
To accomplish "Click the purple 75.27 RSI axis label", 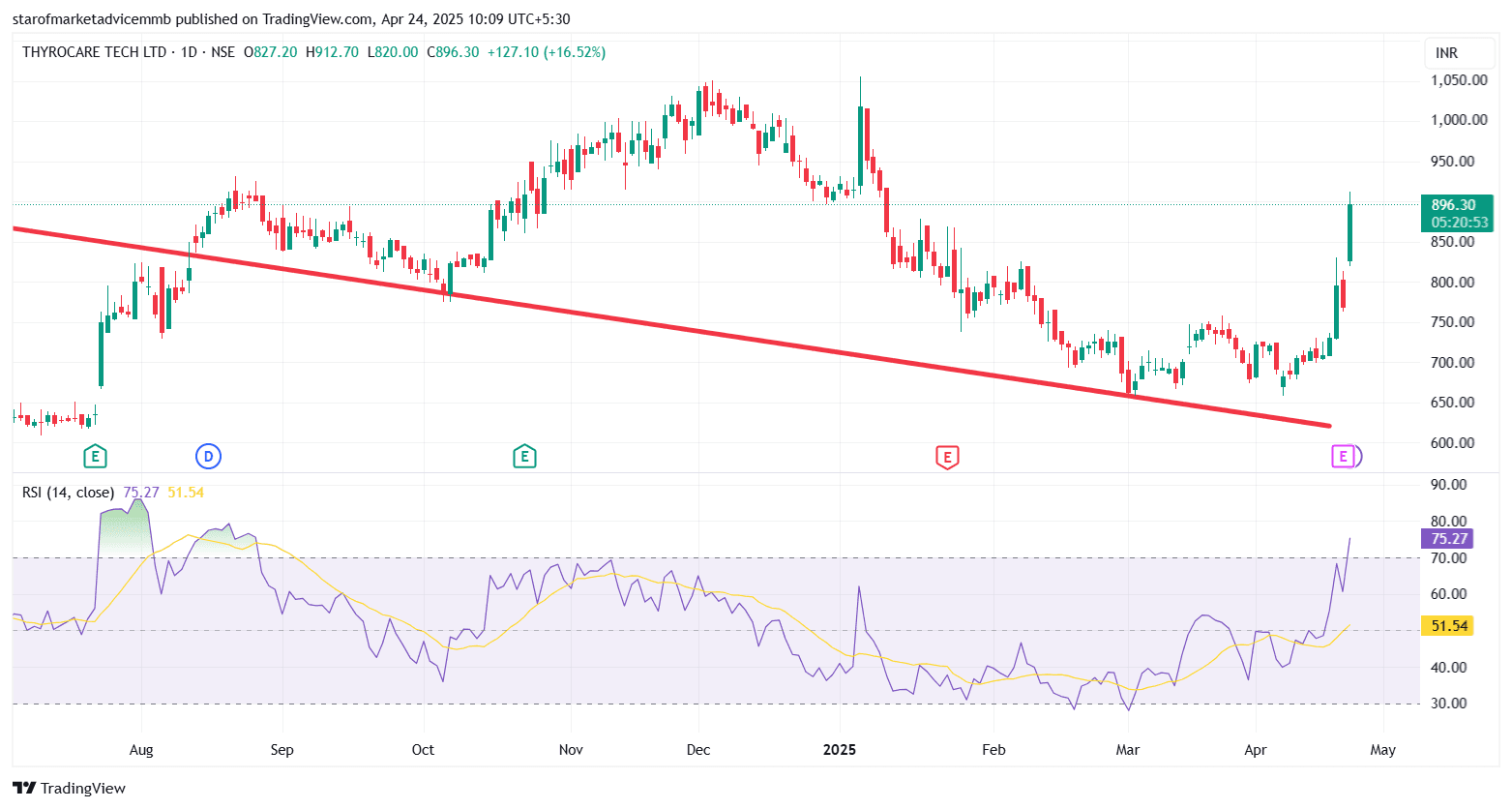I will click(1448, 539).
